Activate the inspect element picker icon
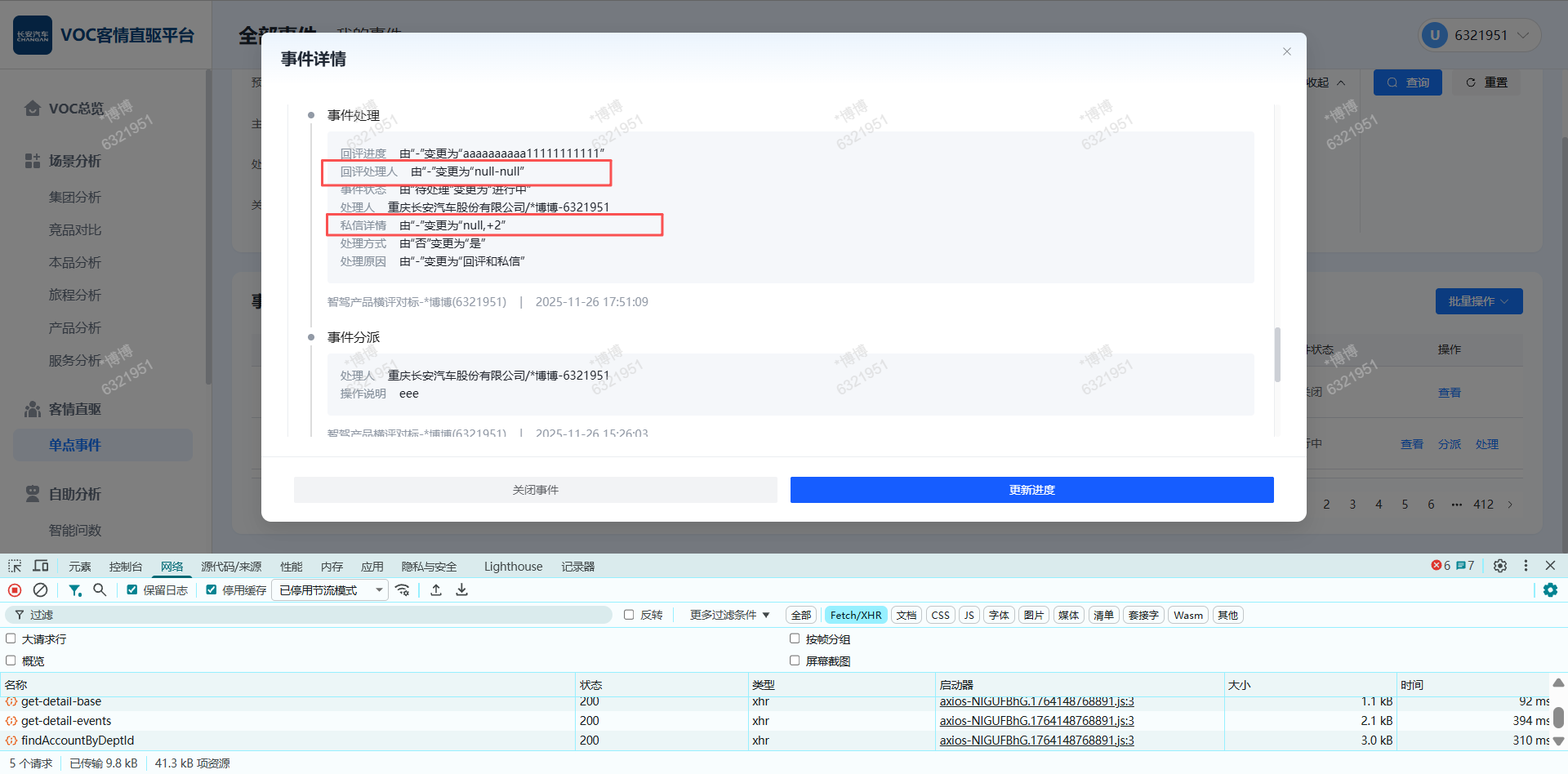Screen dimensions: 1568x774 coord(15,566)
